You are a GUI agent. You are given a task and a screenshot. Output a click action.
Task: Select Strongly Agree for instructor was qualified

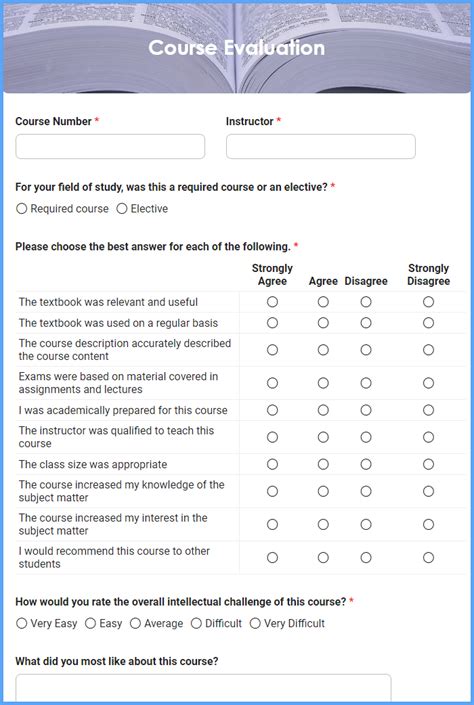point(272,437)
